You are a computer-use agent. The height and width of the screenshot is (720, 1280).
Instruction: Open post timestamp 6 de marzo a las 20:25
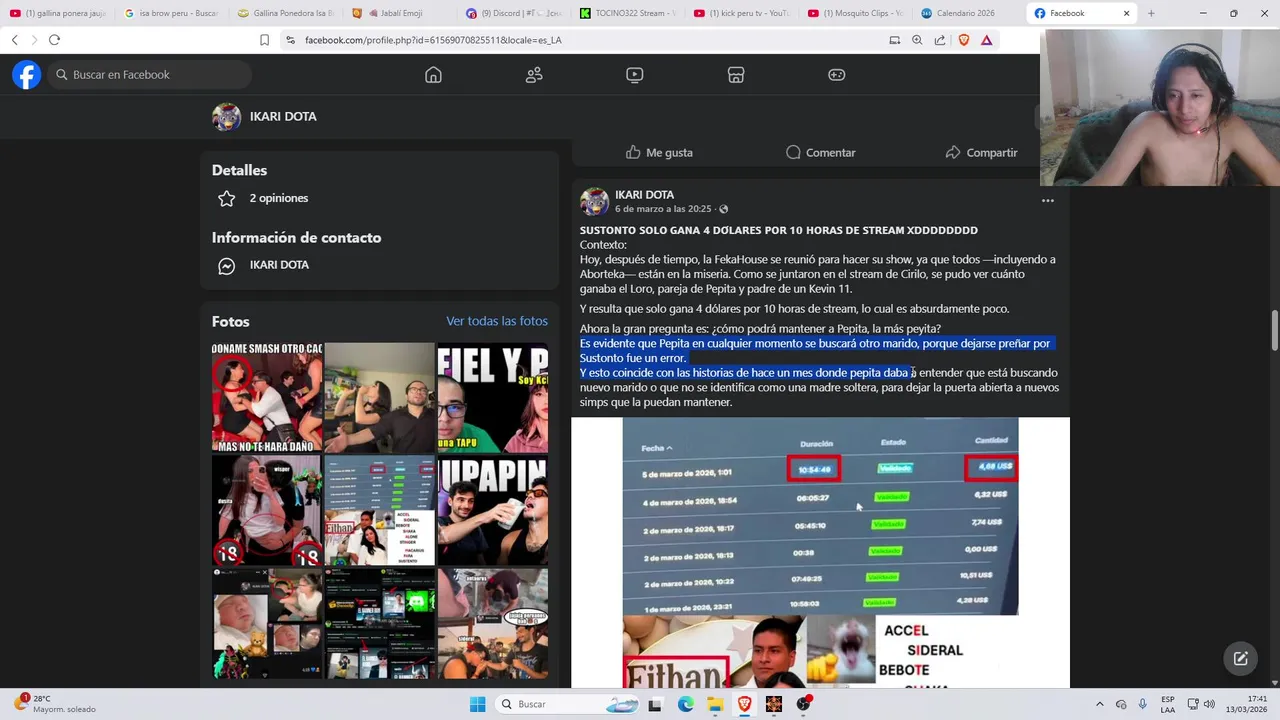click(x=663, y=209)
